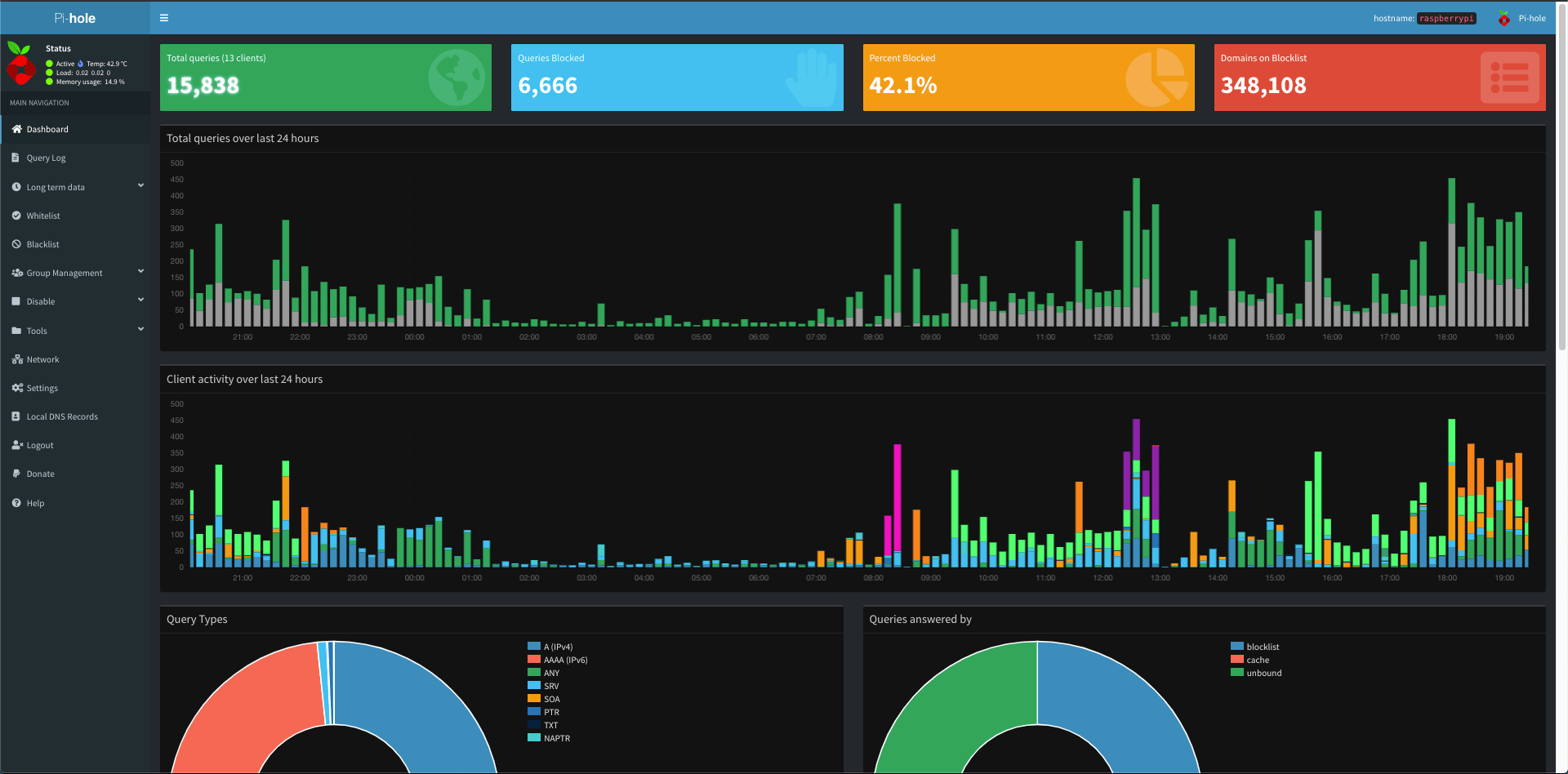Click the Pi-hole title in the header
The width and height of the screenshot is (1568, 774).
coord(75,18)
